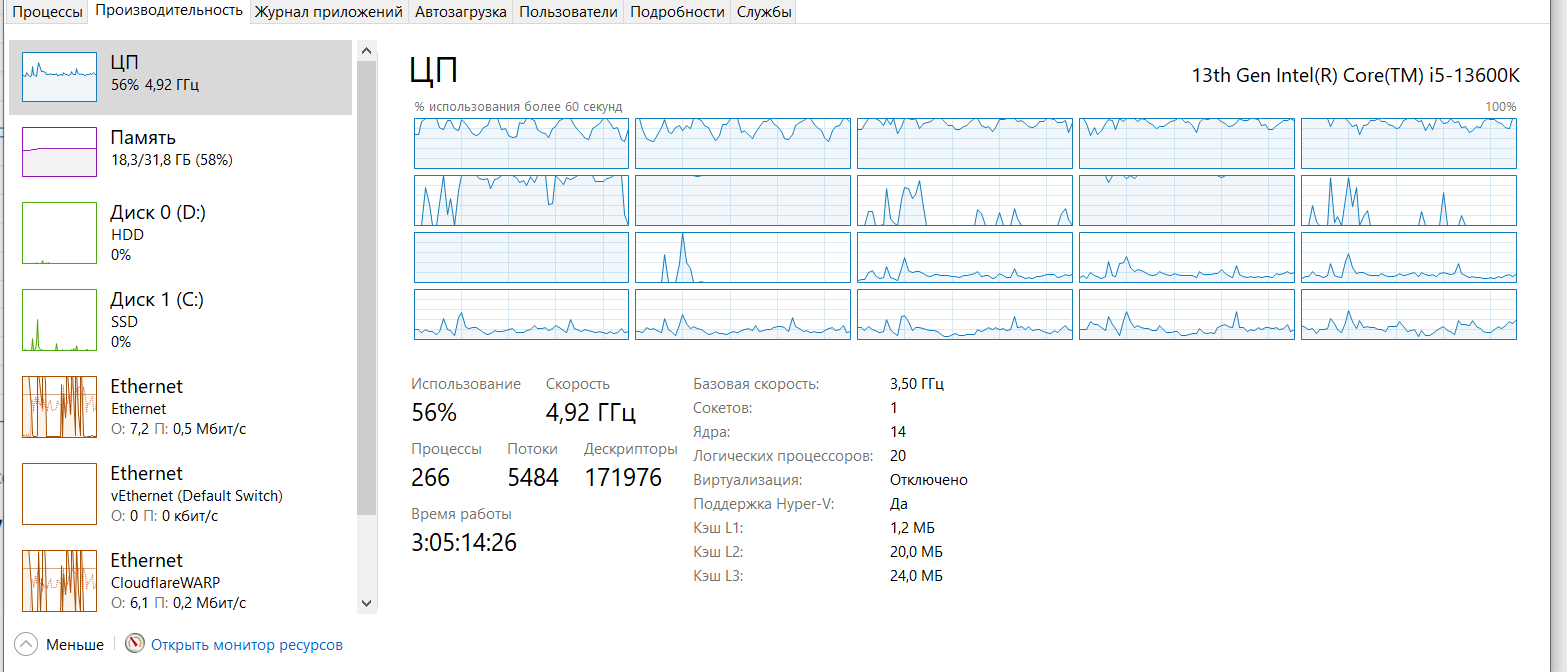Open the Журнал приложений tab
1567x672 pixels.
tap(329, 12)
